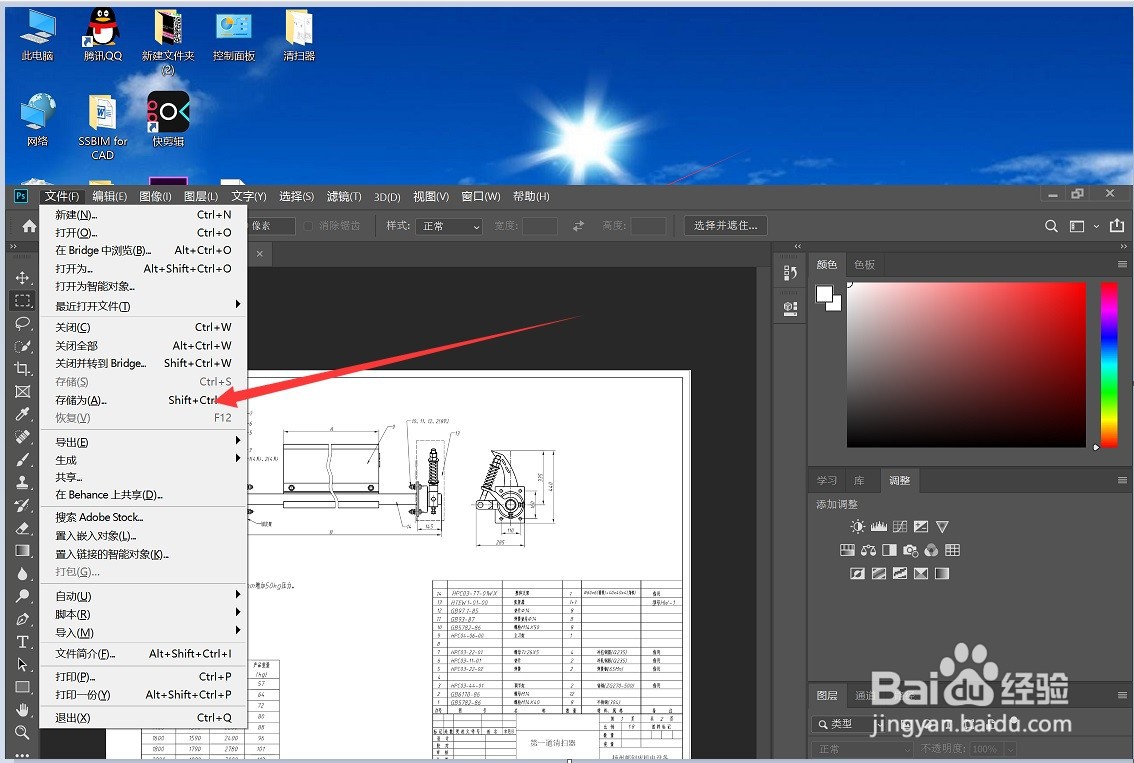
Task: Choose 打开(O) in the File menu
Action: click(x=143, y=233)
